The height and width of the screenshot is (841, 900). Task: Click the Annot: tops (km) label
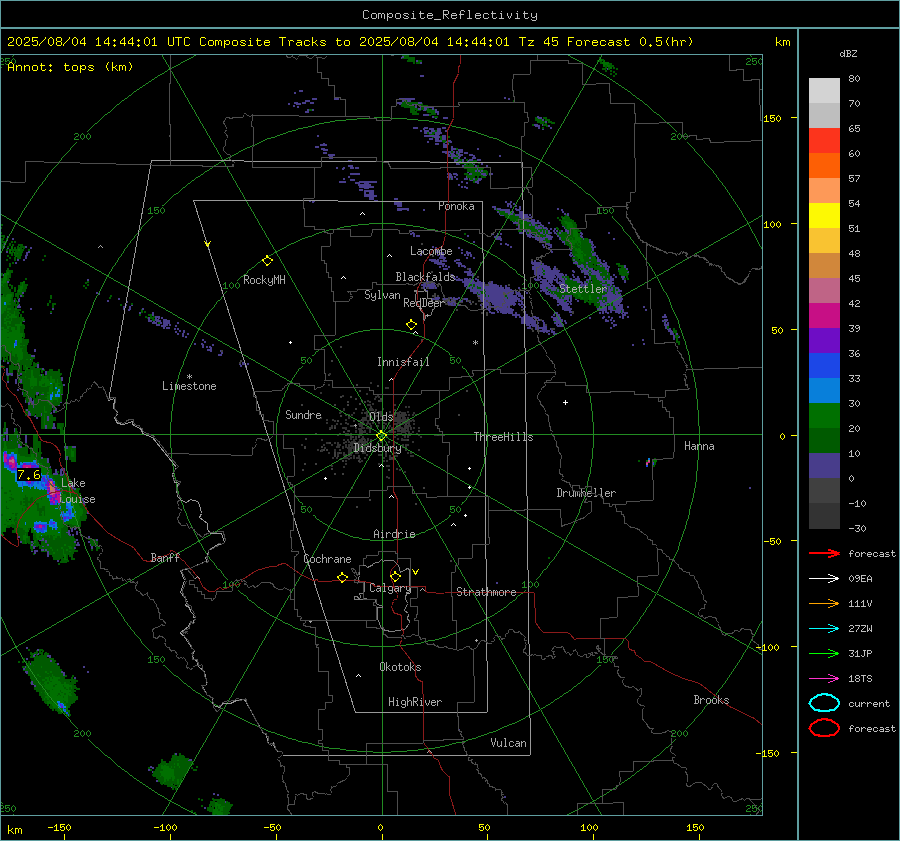[x=70, y=67]
